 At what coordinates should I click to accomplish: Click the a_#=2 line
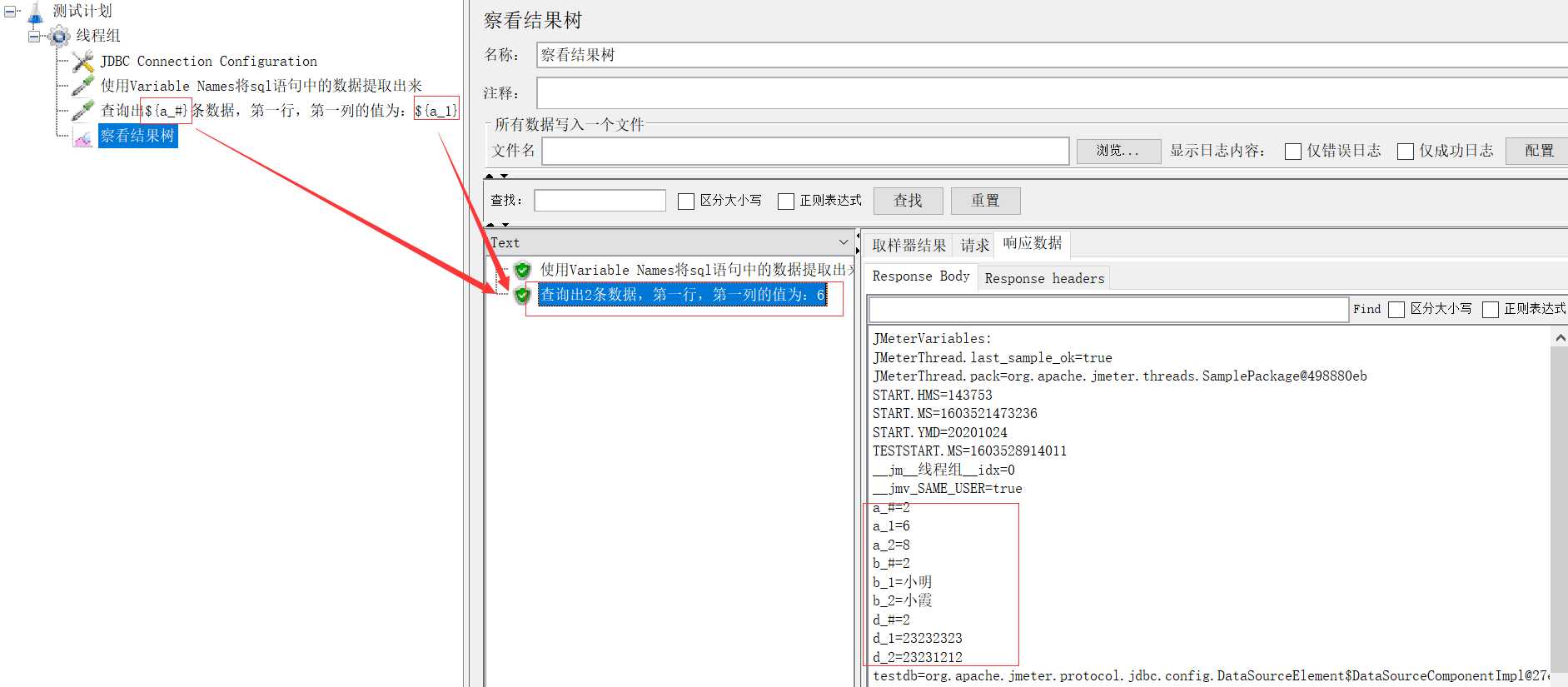[x=891, y=507]
